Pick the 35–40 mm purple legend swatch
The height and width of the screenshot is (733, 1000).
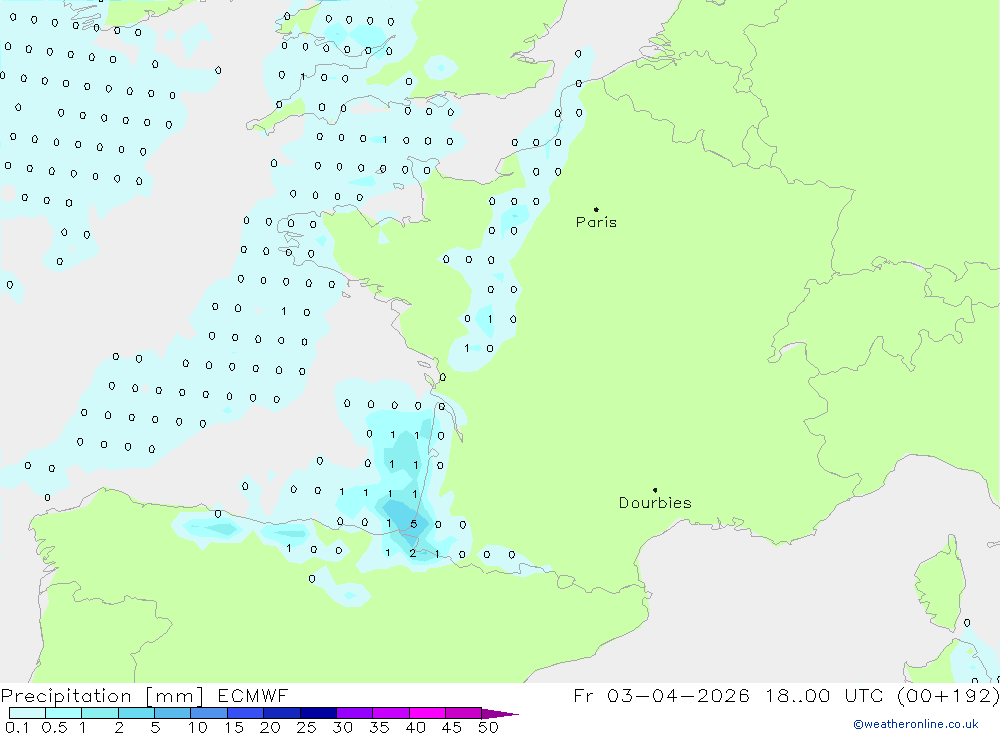390,713
